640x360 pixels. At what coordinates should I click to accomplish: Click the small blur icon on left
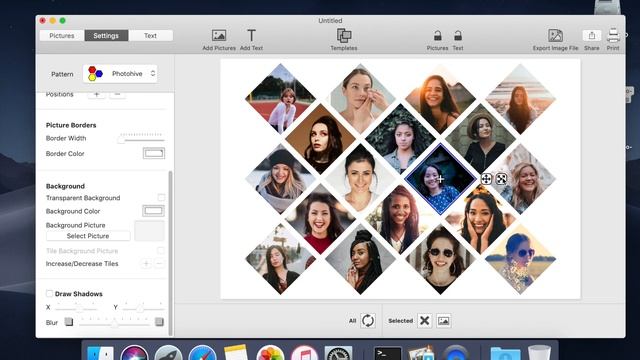[69, 322]
